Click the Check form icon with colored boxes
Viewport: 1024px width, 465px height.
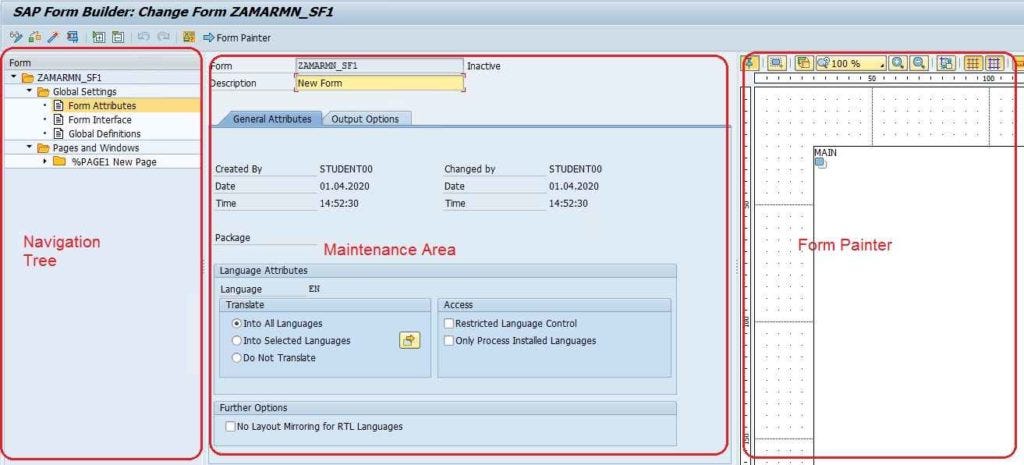click(35, 38)
